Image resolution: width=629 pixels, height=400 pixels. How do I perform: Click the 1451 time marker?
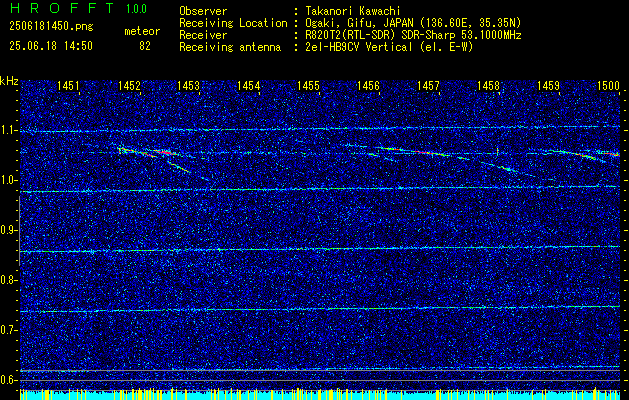click(x=68, y=85)
